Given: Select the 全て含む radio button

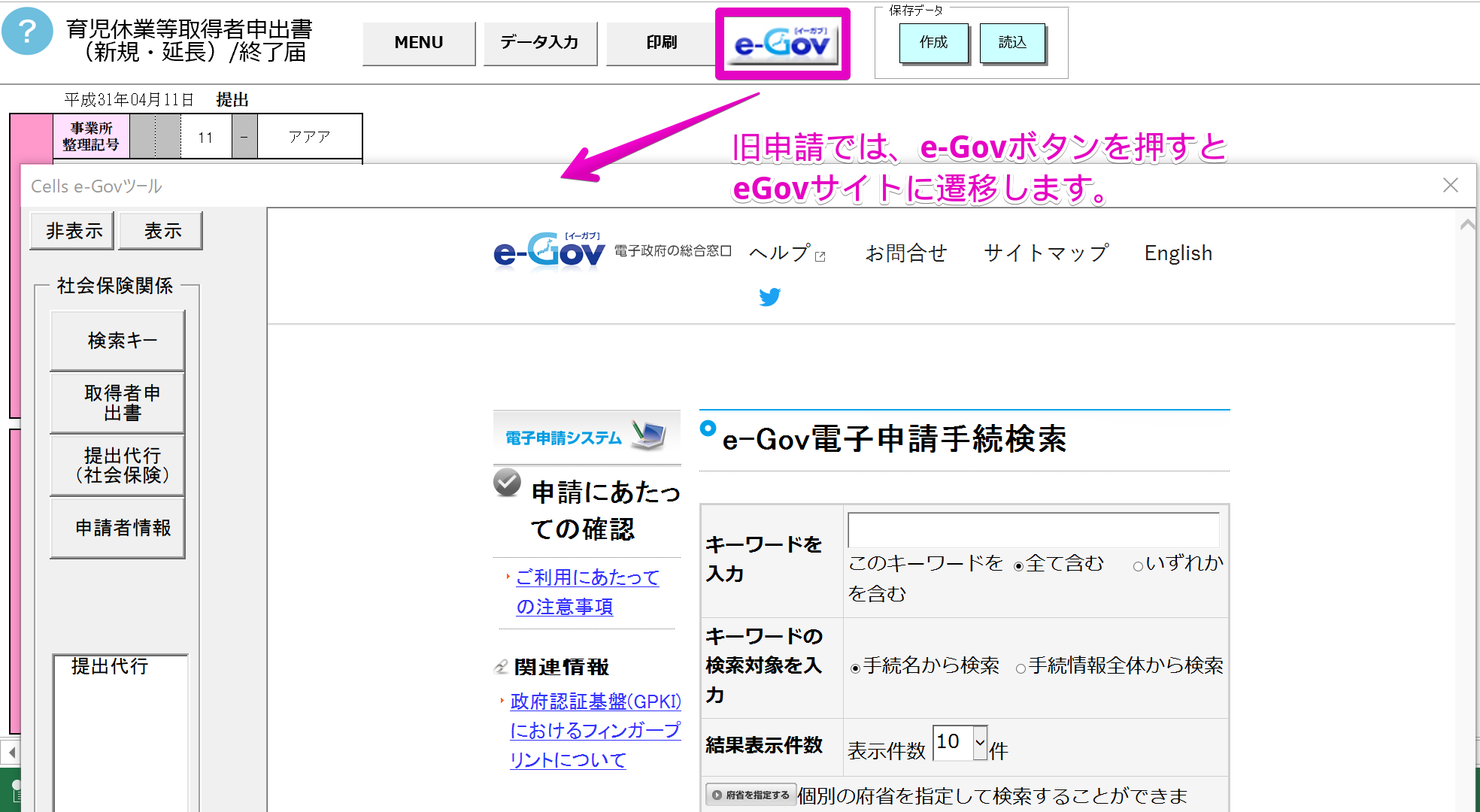Looking at the screenshot, I should (x=1018, y=567).
